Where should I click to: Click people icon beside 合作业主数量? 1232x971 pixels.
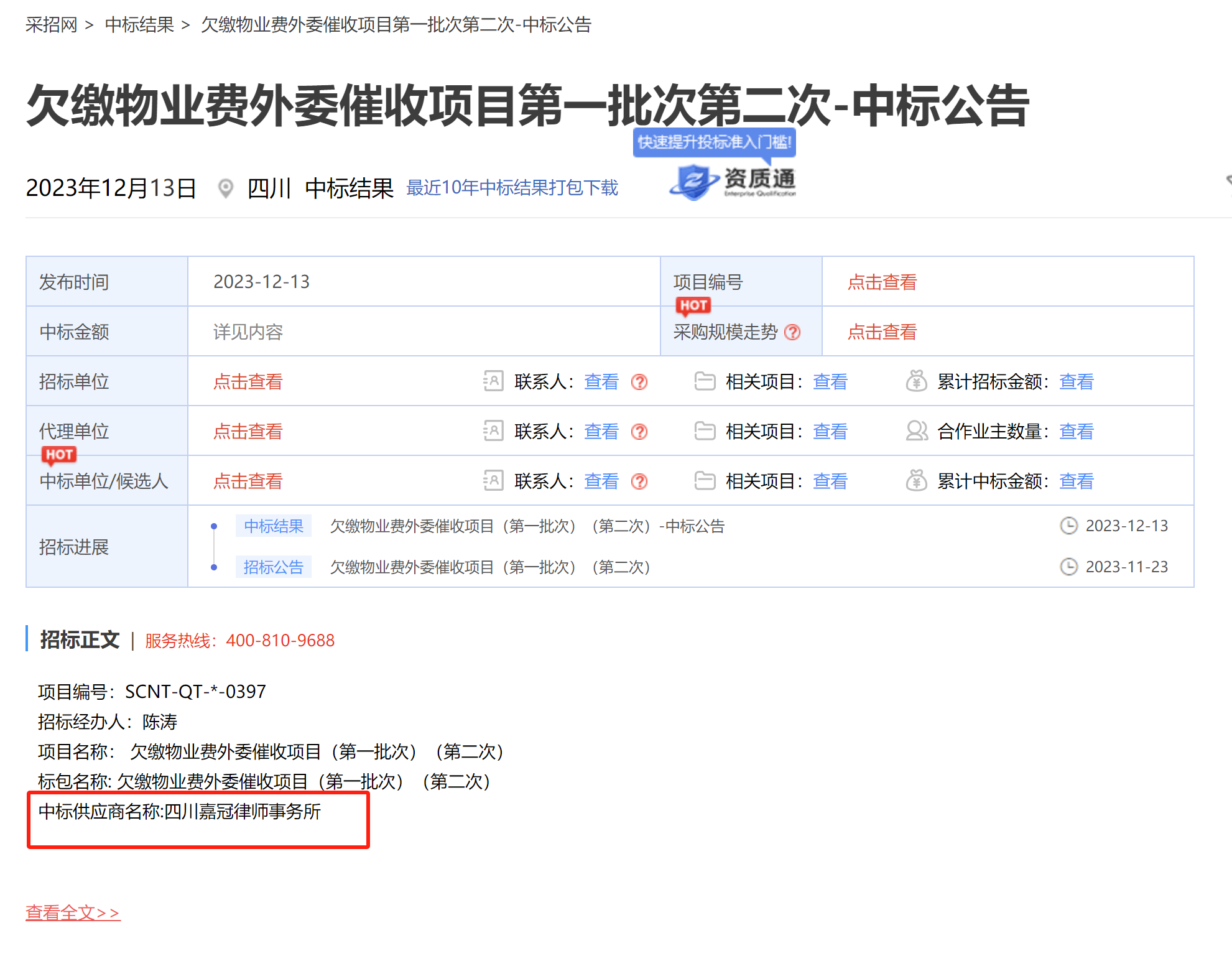916,430
